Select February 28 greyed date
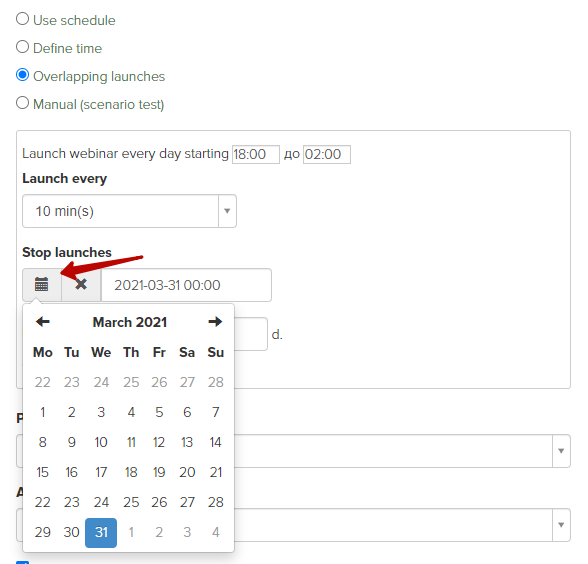The width and height of the screenshot is (588, 564). point(216,382)
